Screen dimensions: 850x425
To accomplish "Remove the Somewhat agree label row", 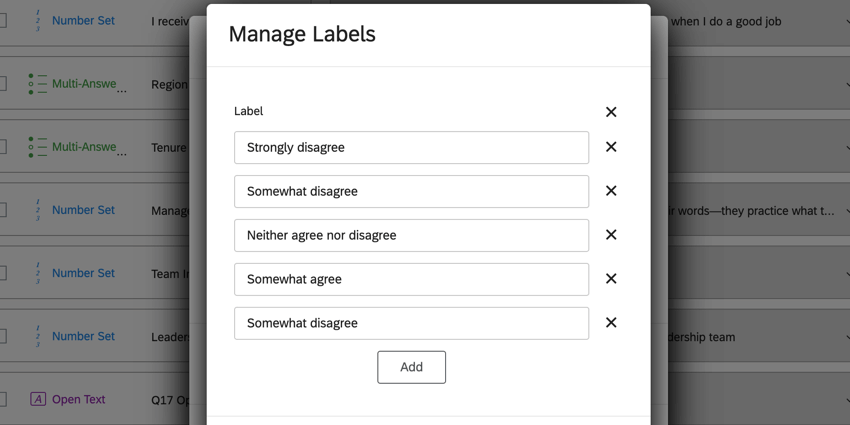I will point(611,279).
